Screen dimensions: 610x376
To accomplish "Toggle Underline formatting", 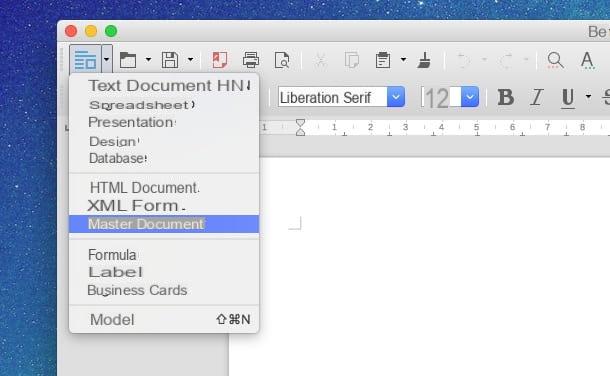I will pos(568,98).
